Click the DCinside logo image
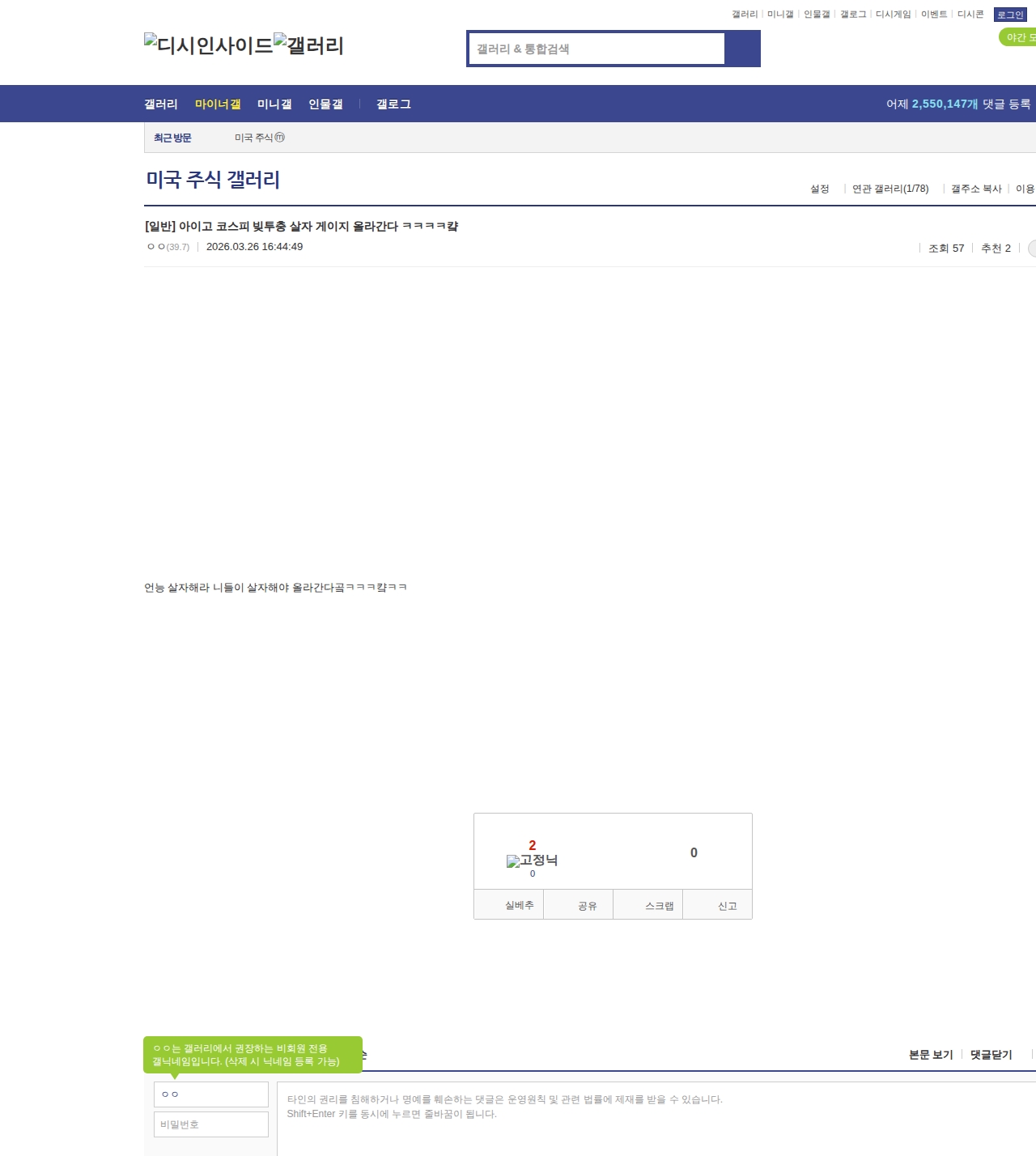The height and width of the screenshot is (1156, 1036). pos(208,45)
